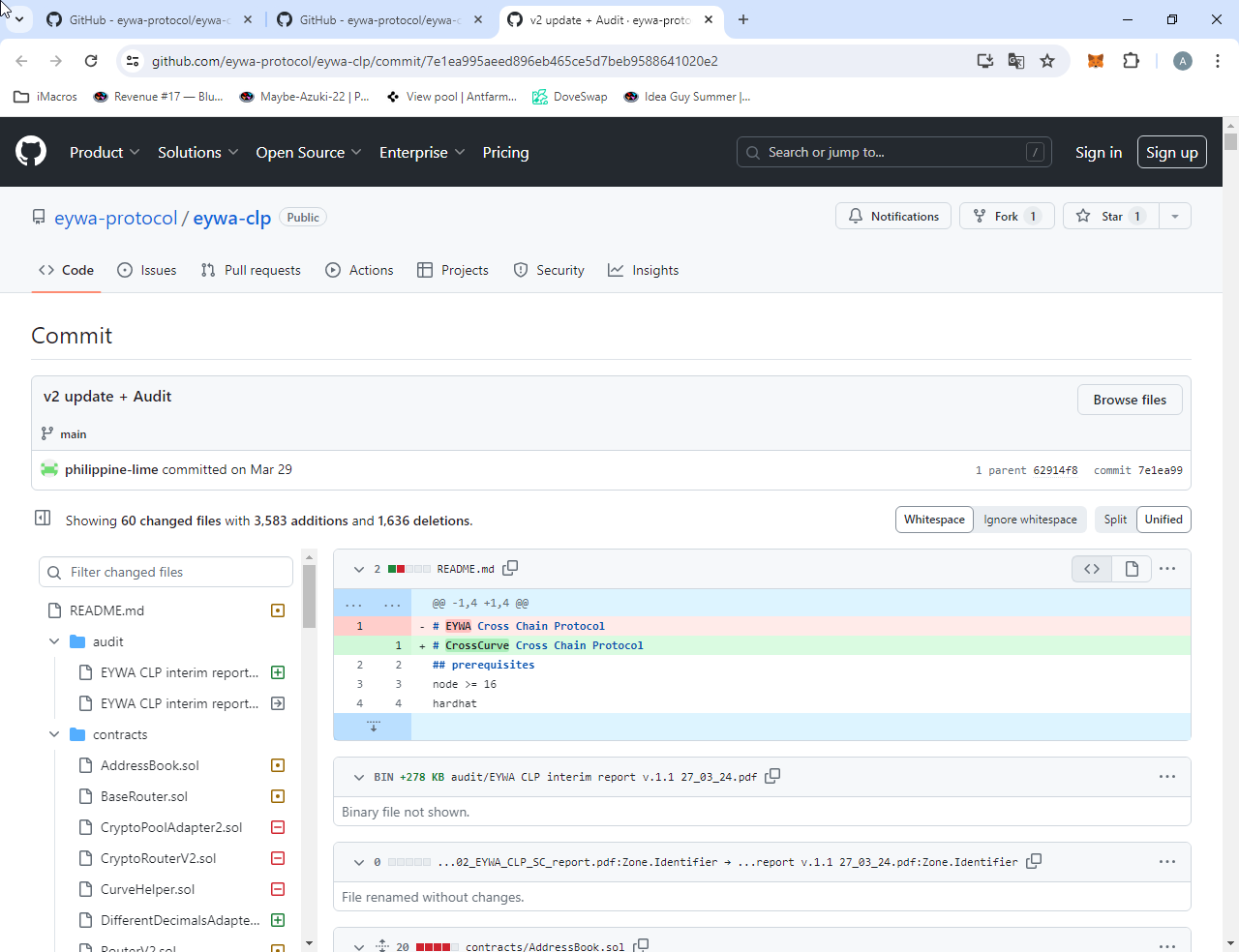Open the Star lists dropdown arrow
The width and height of the screenshot is (1239, 952).
point(1175,216)
